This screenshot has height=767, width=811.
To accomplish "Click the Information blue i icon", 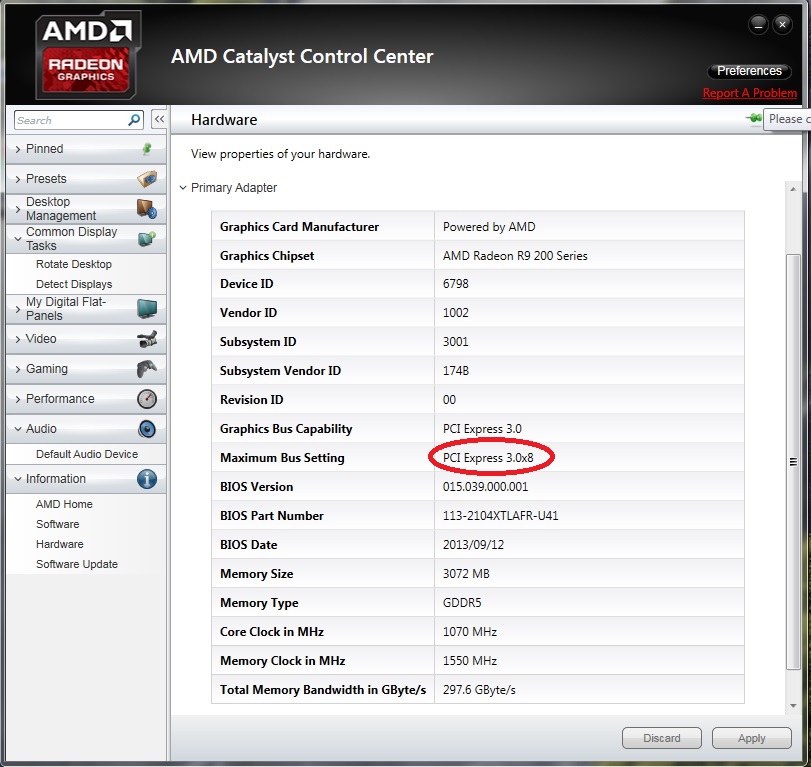I will click(x=147, y=479).
